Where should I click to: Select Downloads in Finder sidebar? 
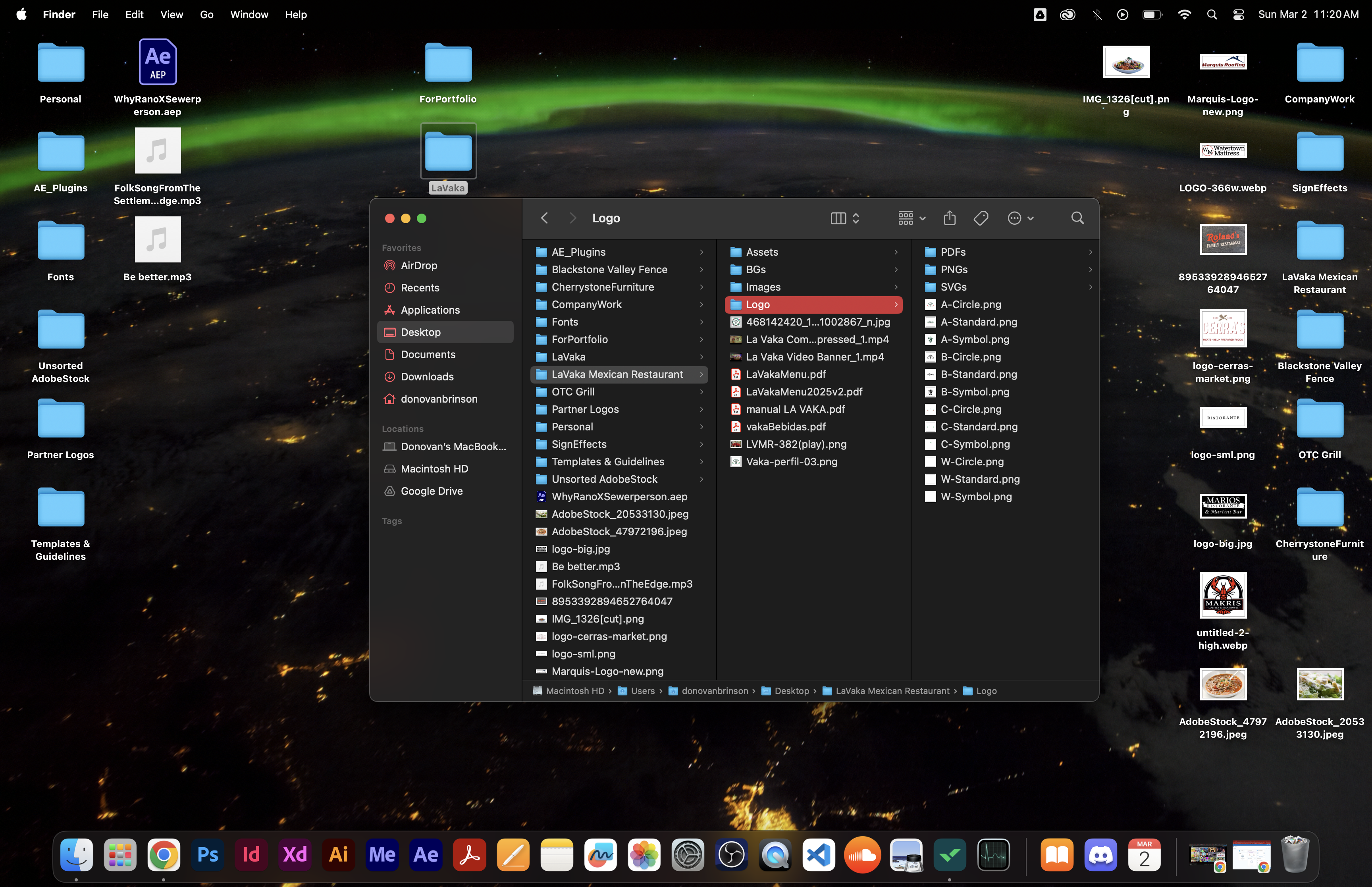pos(427,377)
